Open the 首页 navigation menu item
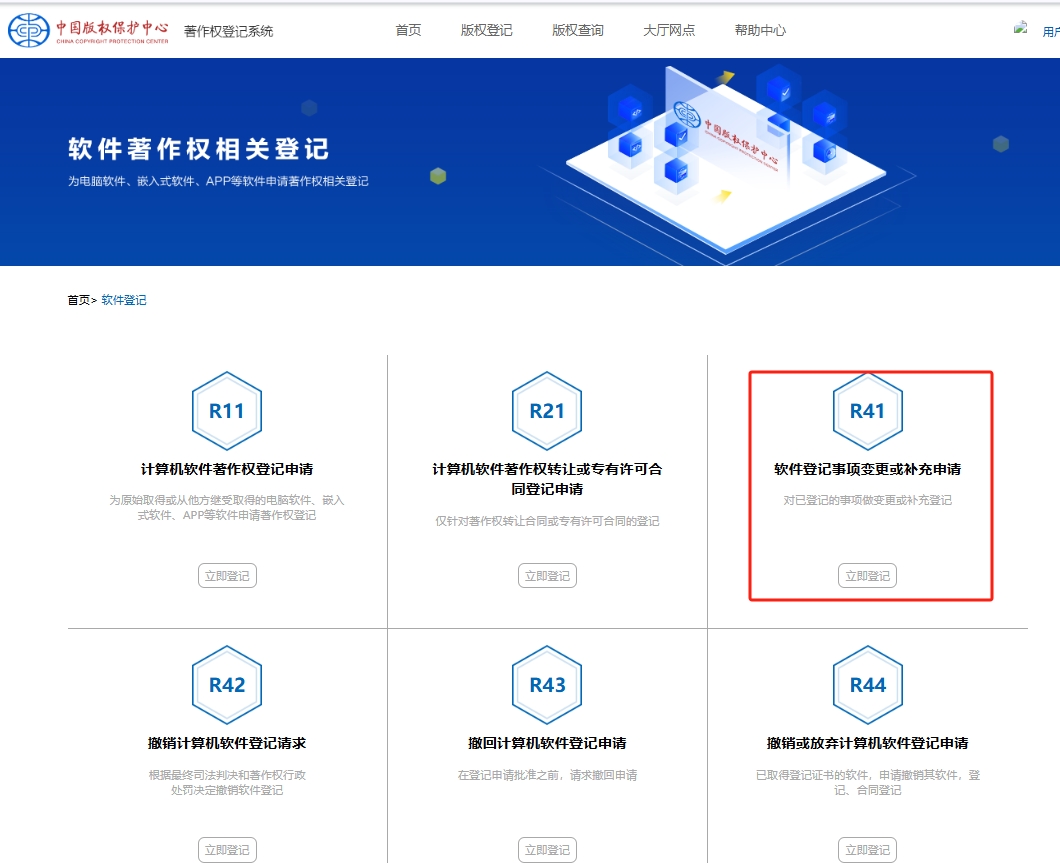This screenshot has height=863, width=1060. [x=408, y=30]
